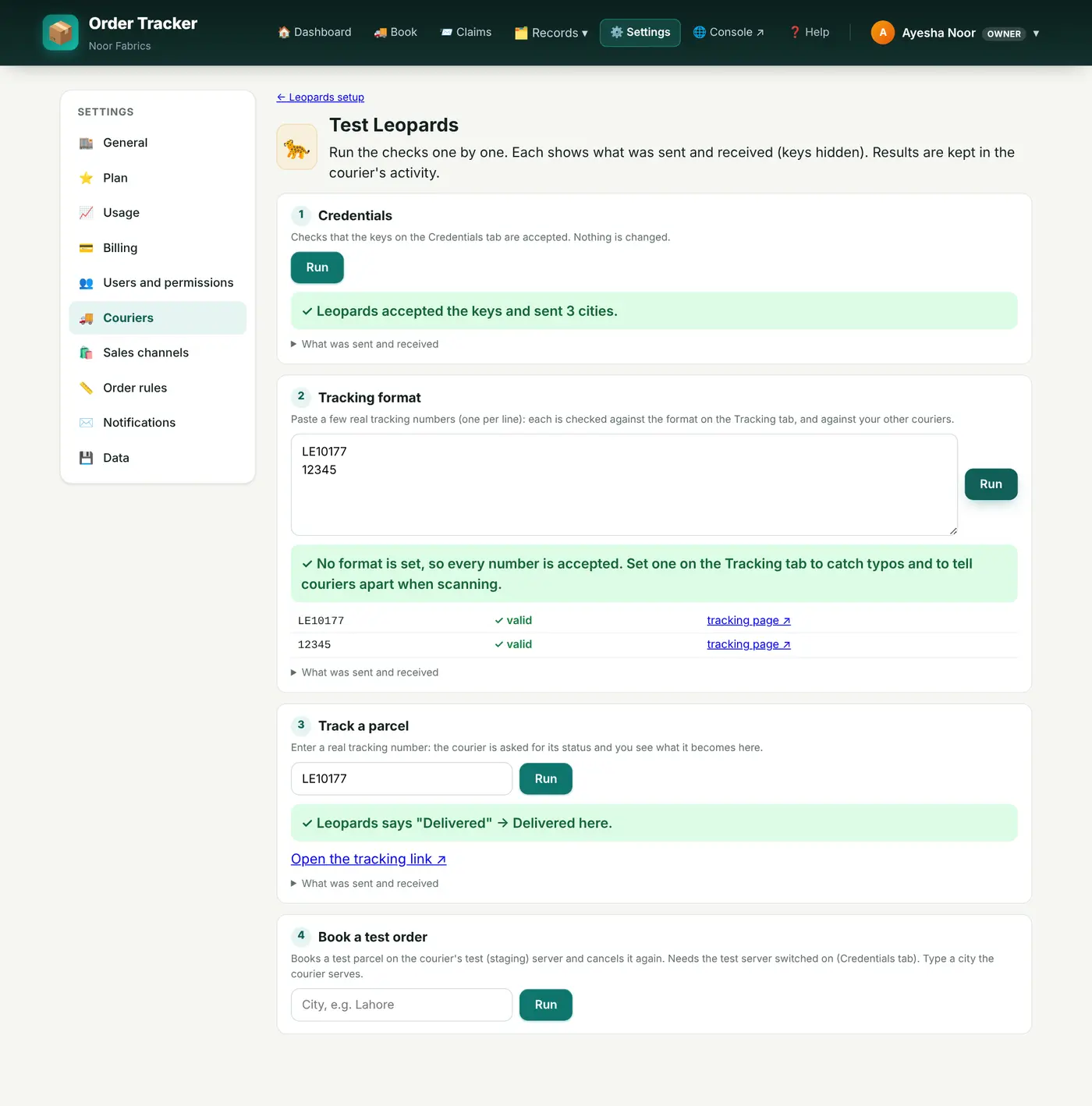Select the Settings nav tab
1092x1106 pixels.
(x=640, y=32)
